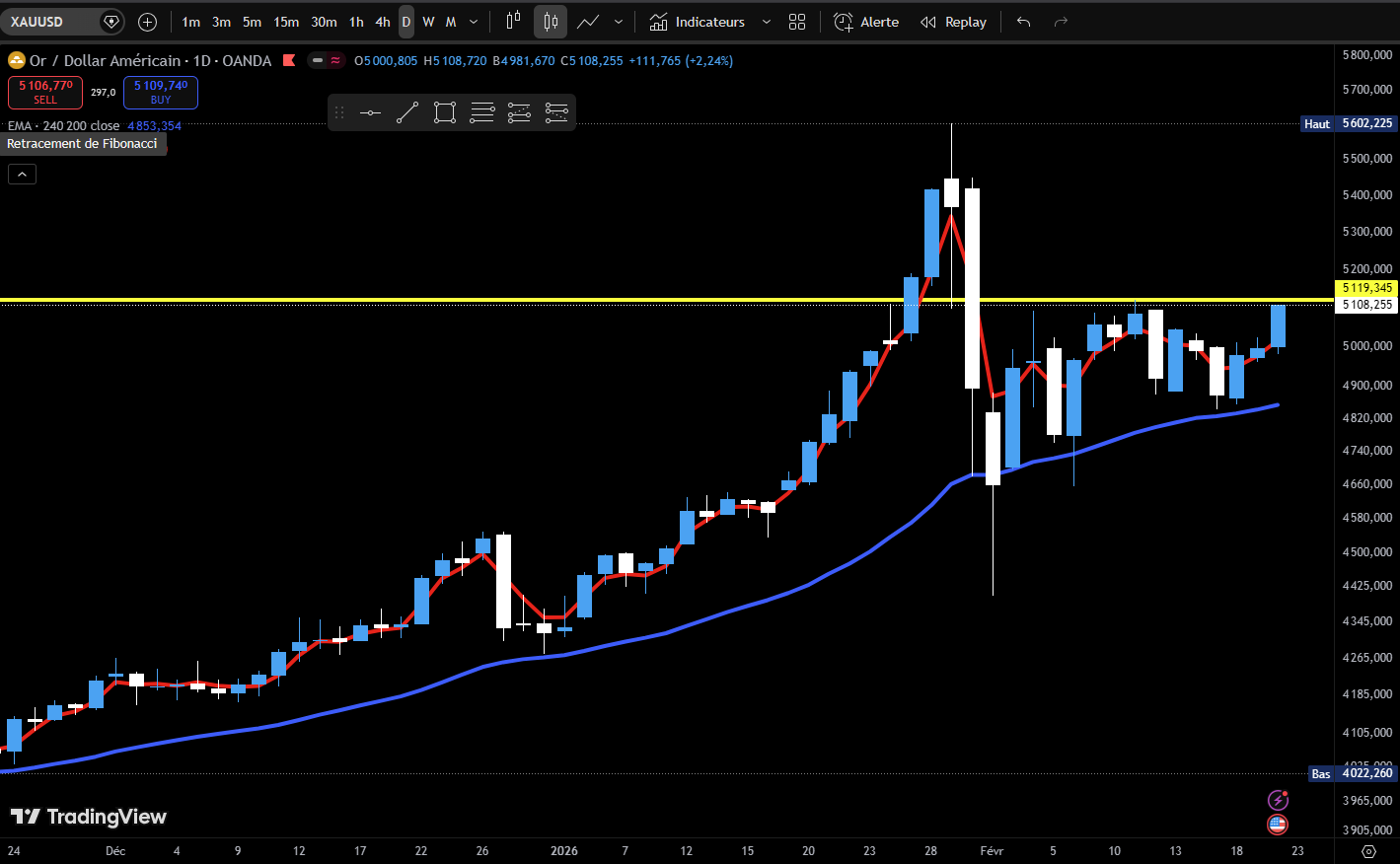Click the red SELL button
Image resolution: width=1400 pixels, height=864 pixels.
(x=45, y=92)
